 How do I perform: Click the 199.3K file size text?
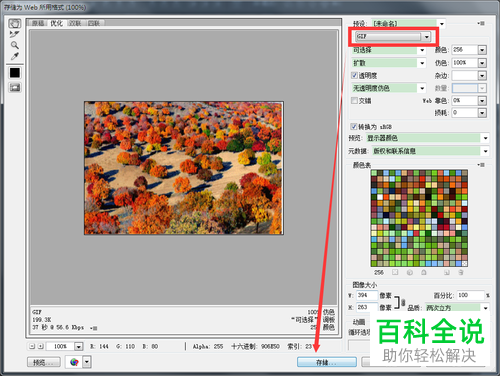pos(42,320)
